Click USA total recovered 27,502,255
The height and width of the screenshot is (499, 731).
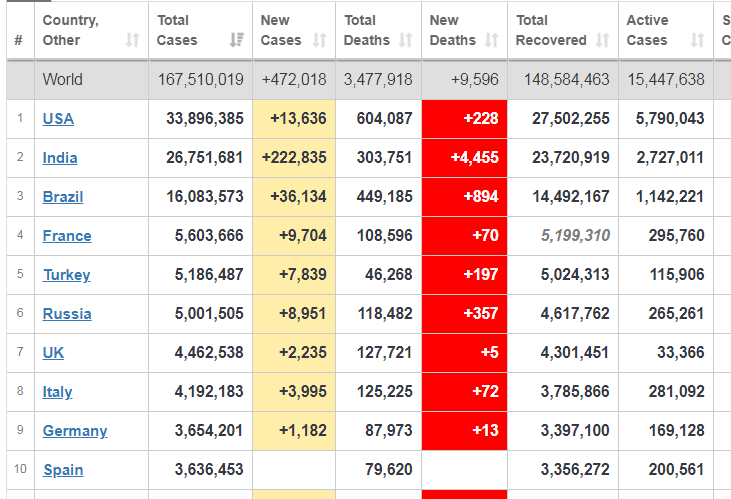[571, 118]
